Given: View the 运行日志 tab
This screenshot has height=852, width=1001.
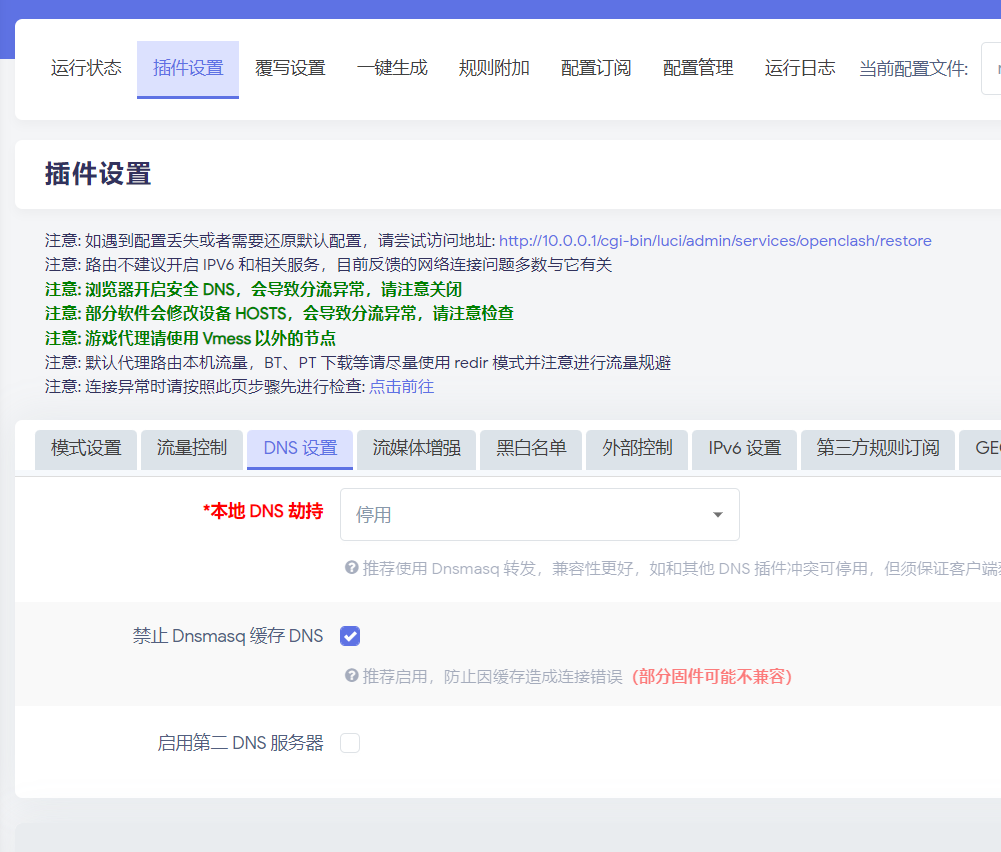Looking at the screenshot, I should click(x=800, y=68).
